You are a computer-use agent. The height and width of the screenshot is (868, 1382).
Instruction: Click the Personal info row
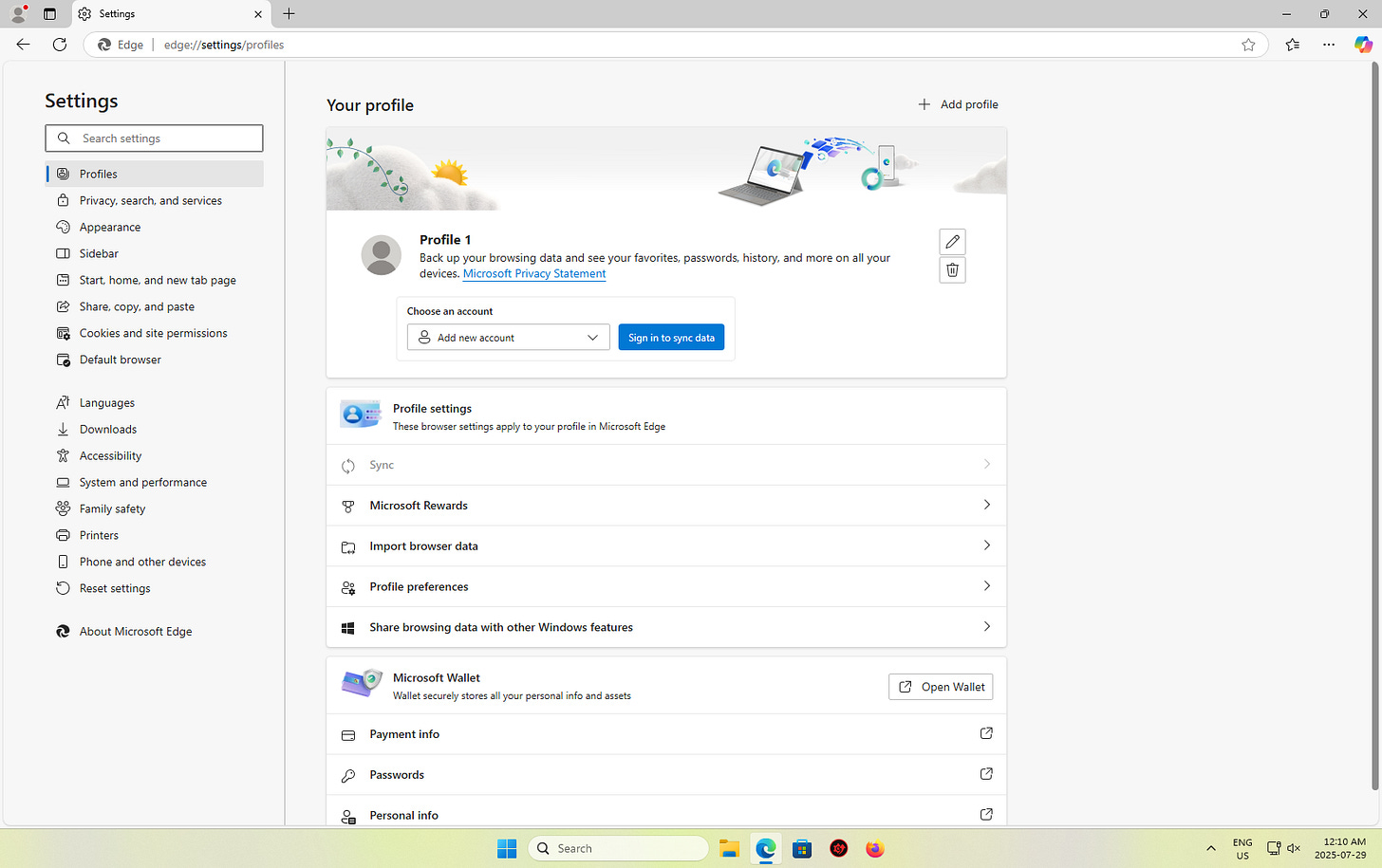tap(666, 813)
